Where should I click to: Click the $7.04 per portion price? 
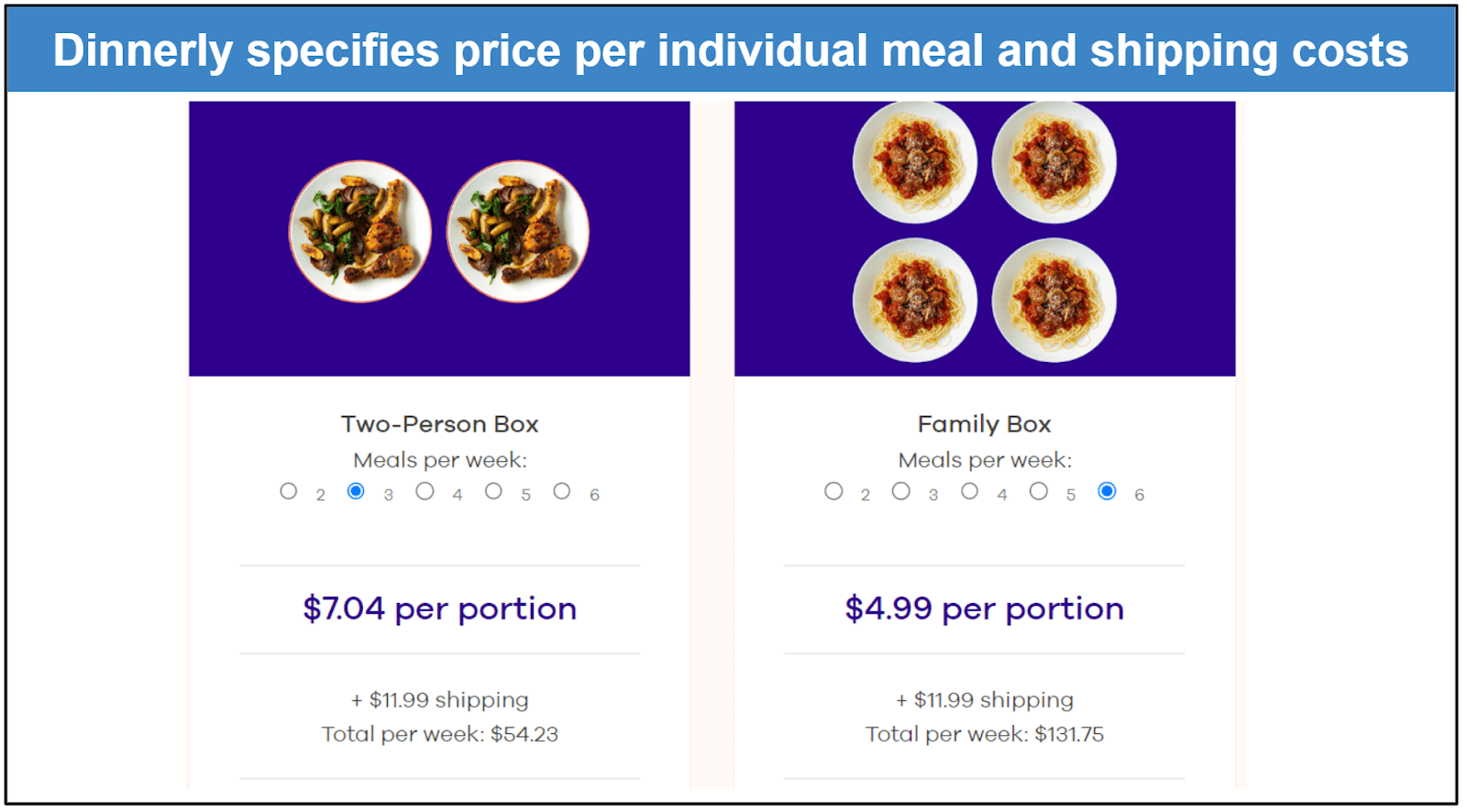pos(439,609)
